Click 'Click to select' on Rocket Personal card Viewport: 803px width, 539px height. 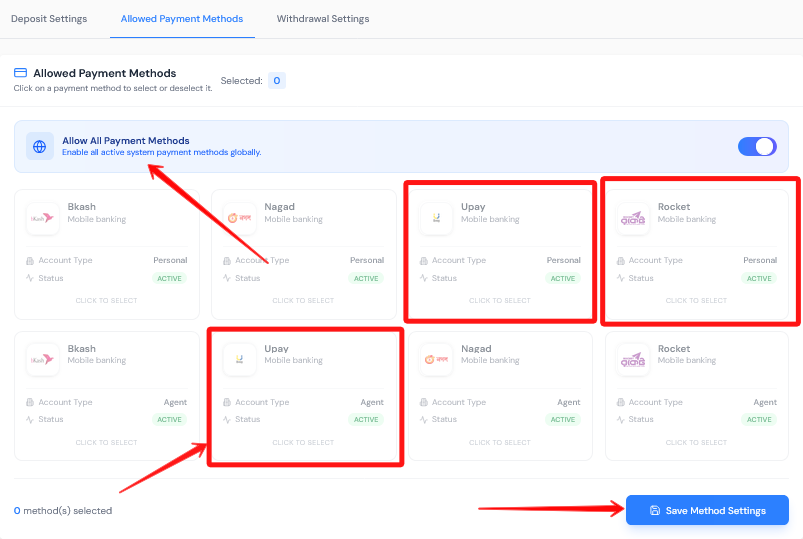click(696, 300)
